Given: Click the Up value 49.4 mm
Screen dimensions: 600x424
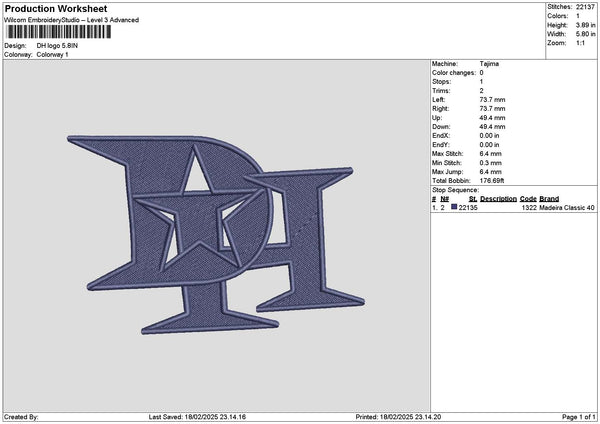Looking at the screenshot, I should [x=492, y=118].
